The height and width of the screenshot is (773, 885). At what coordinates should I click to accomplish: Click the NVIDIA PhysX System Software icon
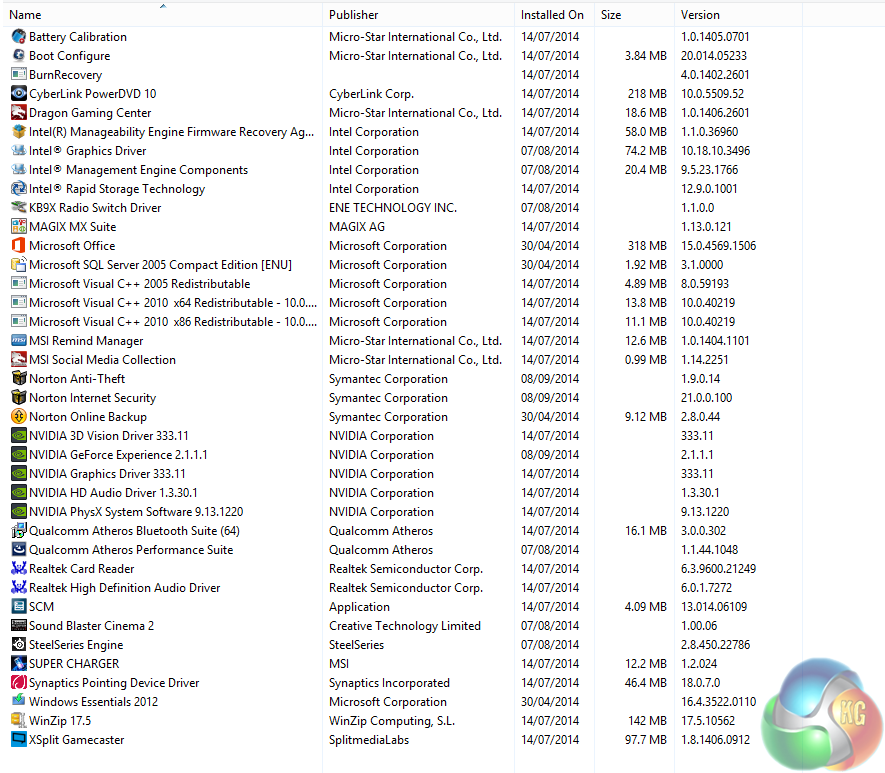click(19, 512)
